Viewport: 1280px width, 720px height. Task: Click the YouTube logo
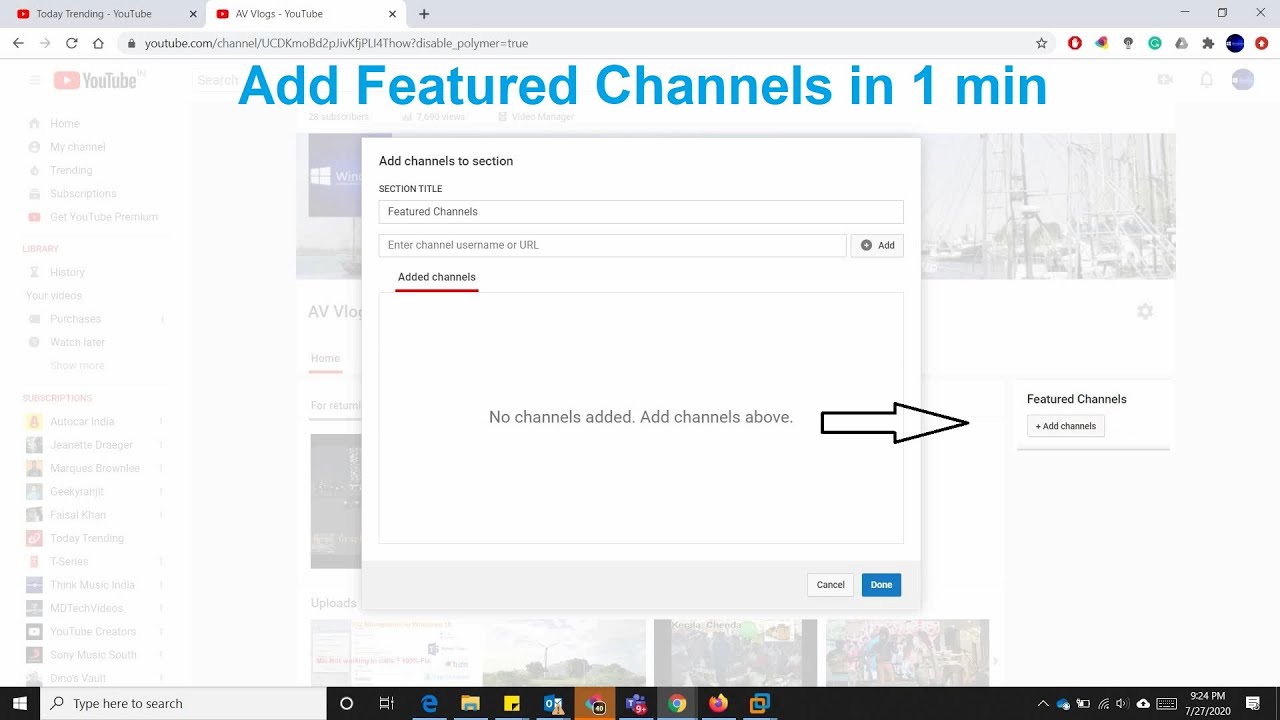[96, 81]
